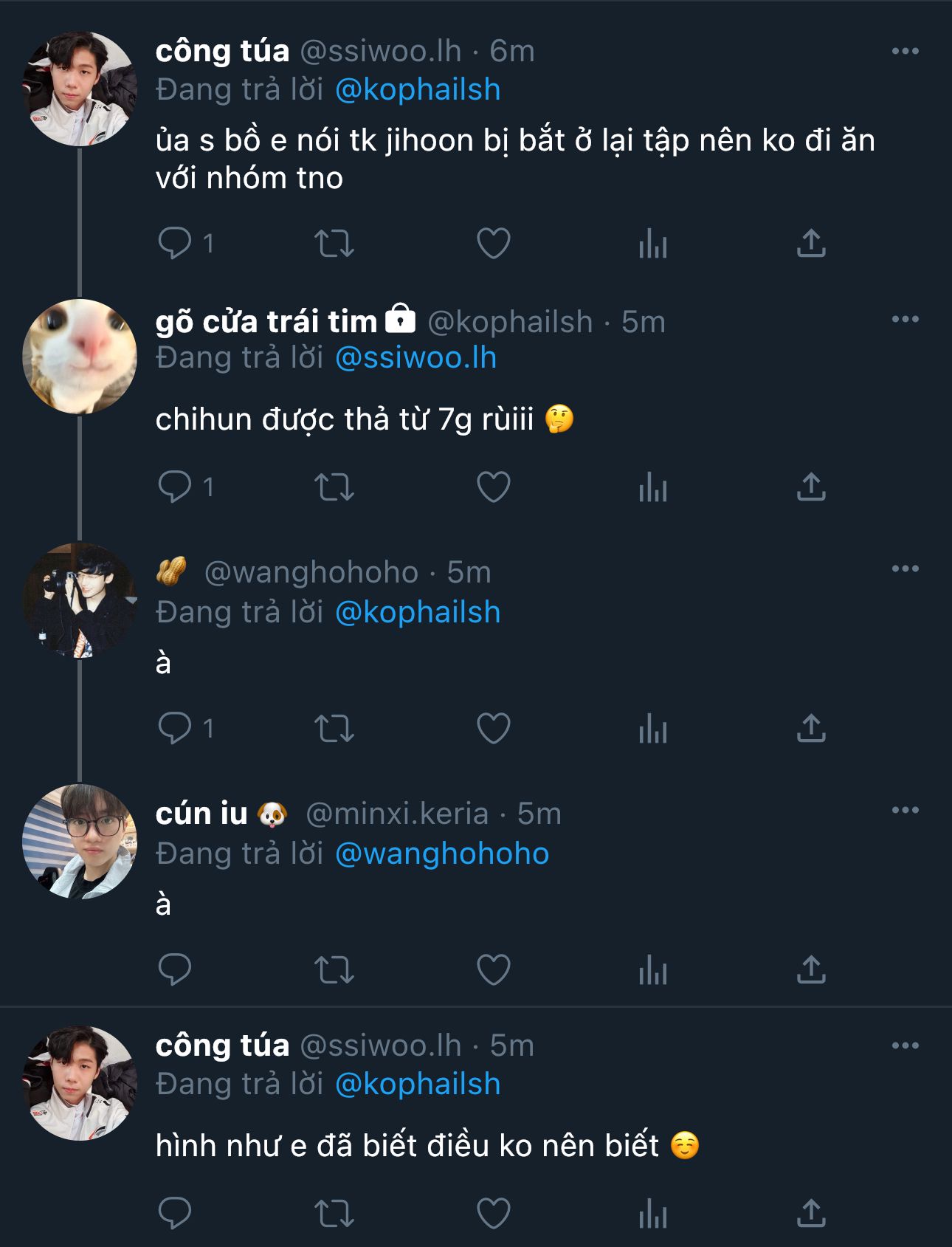
Task: Retweet the last công túa tweet
Action: click(334, 1213)
